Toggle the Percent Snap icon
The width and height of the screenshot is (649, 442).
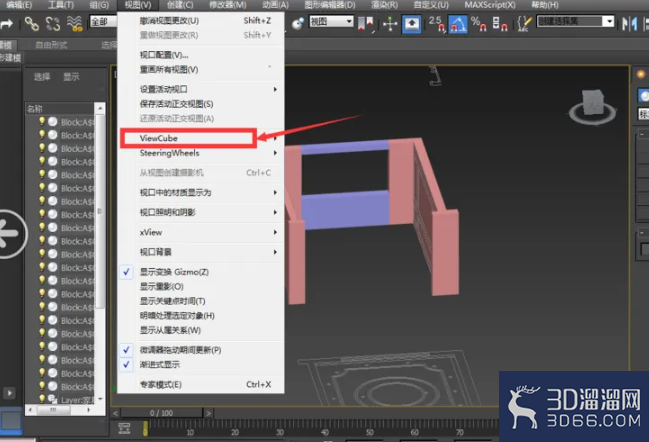click(x=478, y=24)
